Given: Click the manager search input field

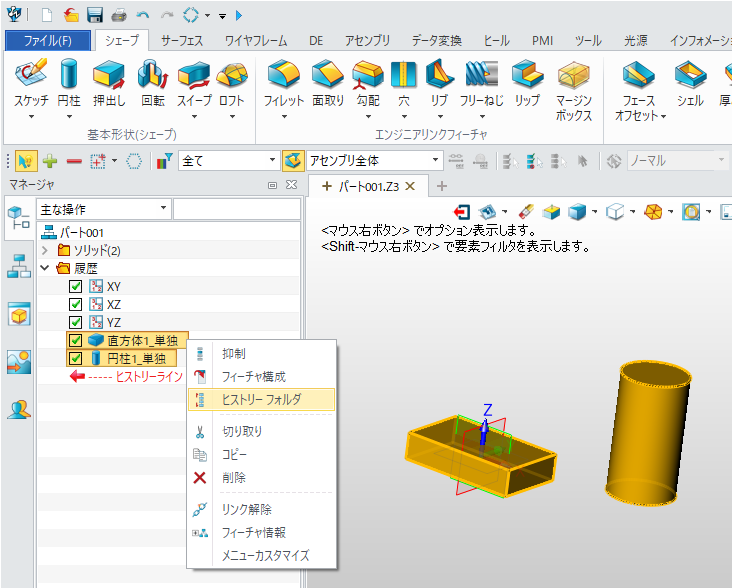Looking at the screenshot, I should point(237,209).
